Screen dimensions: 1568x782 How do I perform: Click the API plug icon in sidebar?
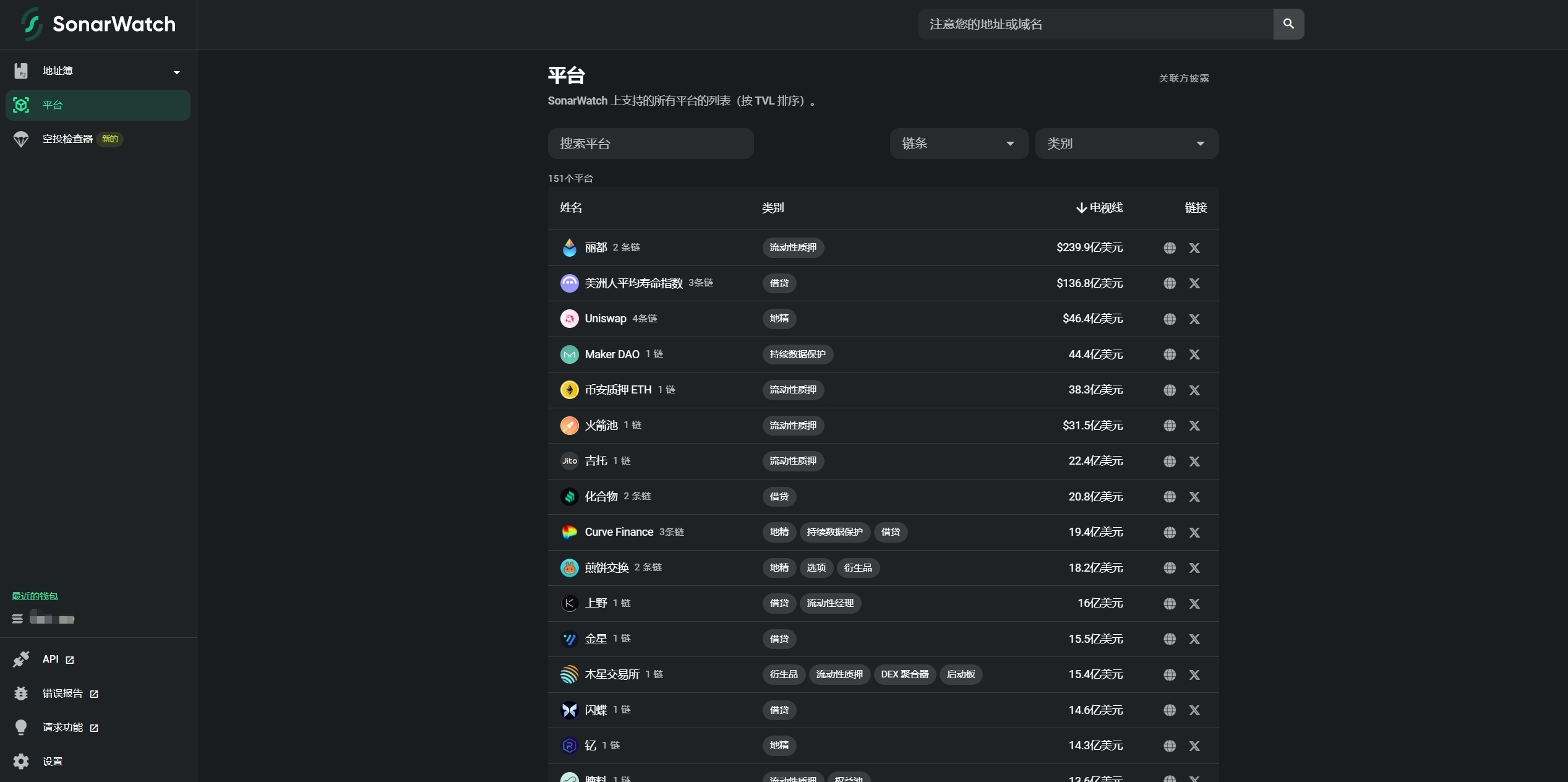pos(21,659)
